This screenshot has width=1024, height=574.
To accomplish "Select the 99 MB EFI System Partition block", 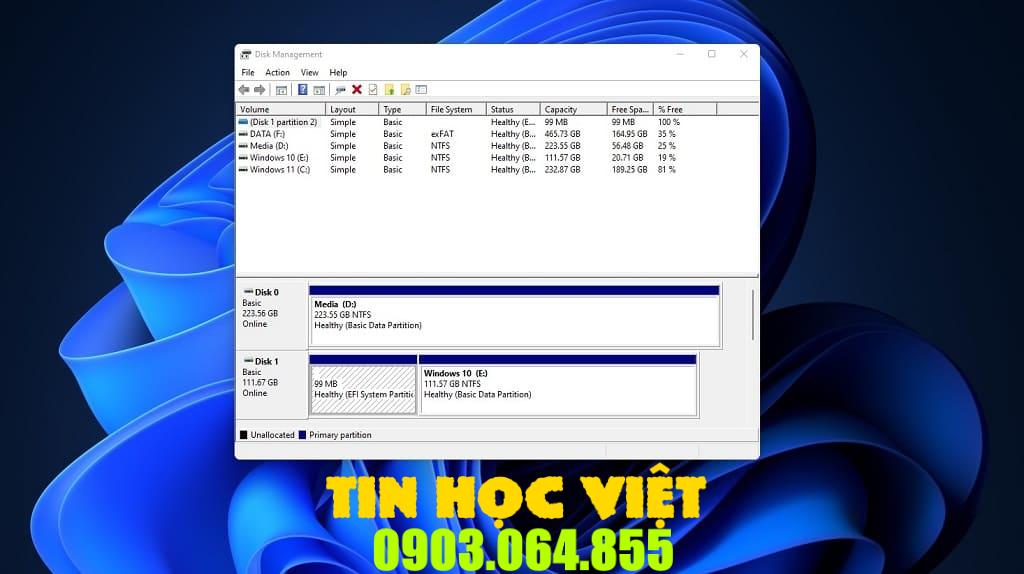I will pos(363,389).
